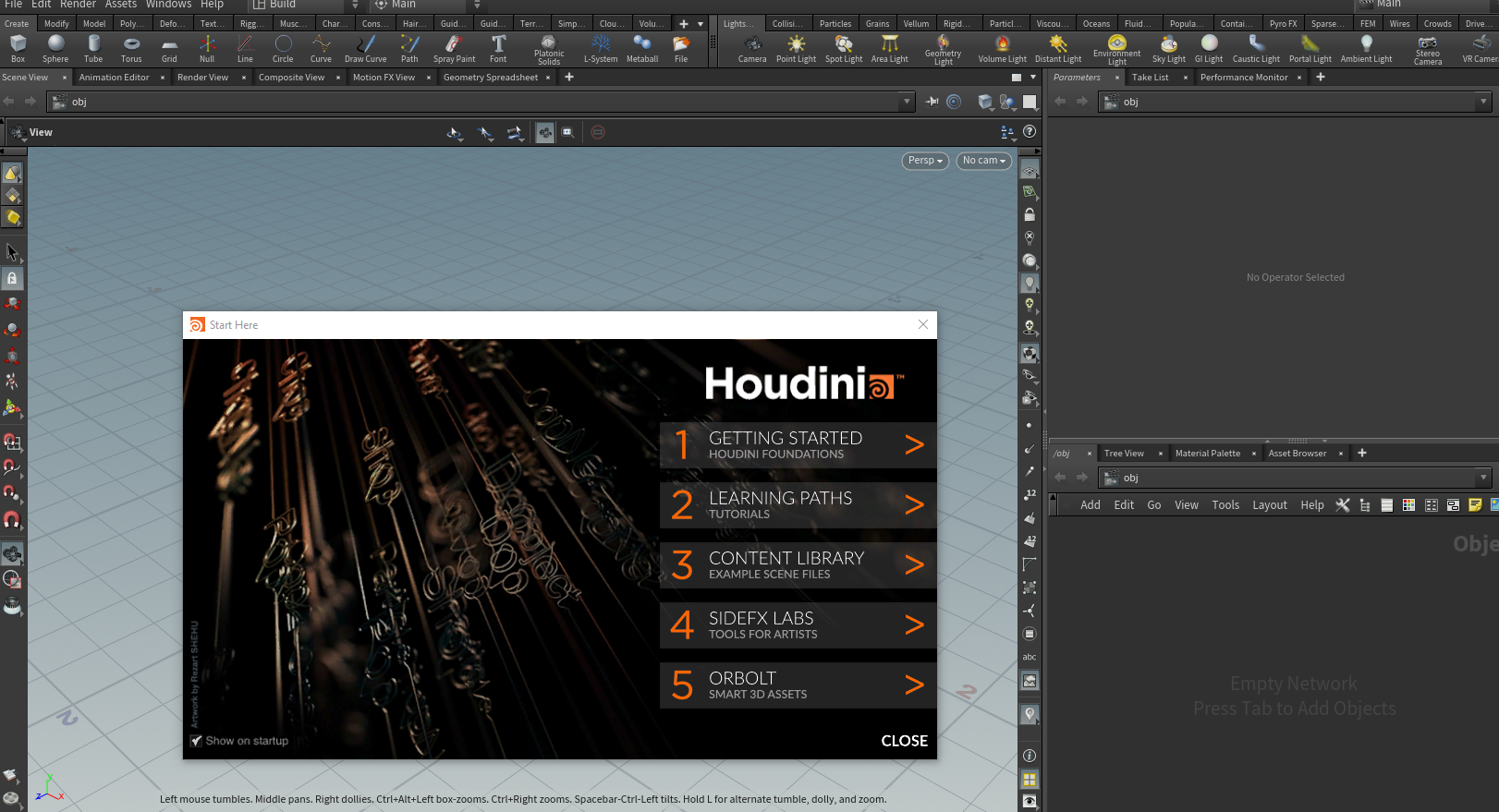Switch to the Material Palette tab
This screenshot has width=1499, height=812.
[x=1208, y=454]
